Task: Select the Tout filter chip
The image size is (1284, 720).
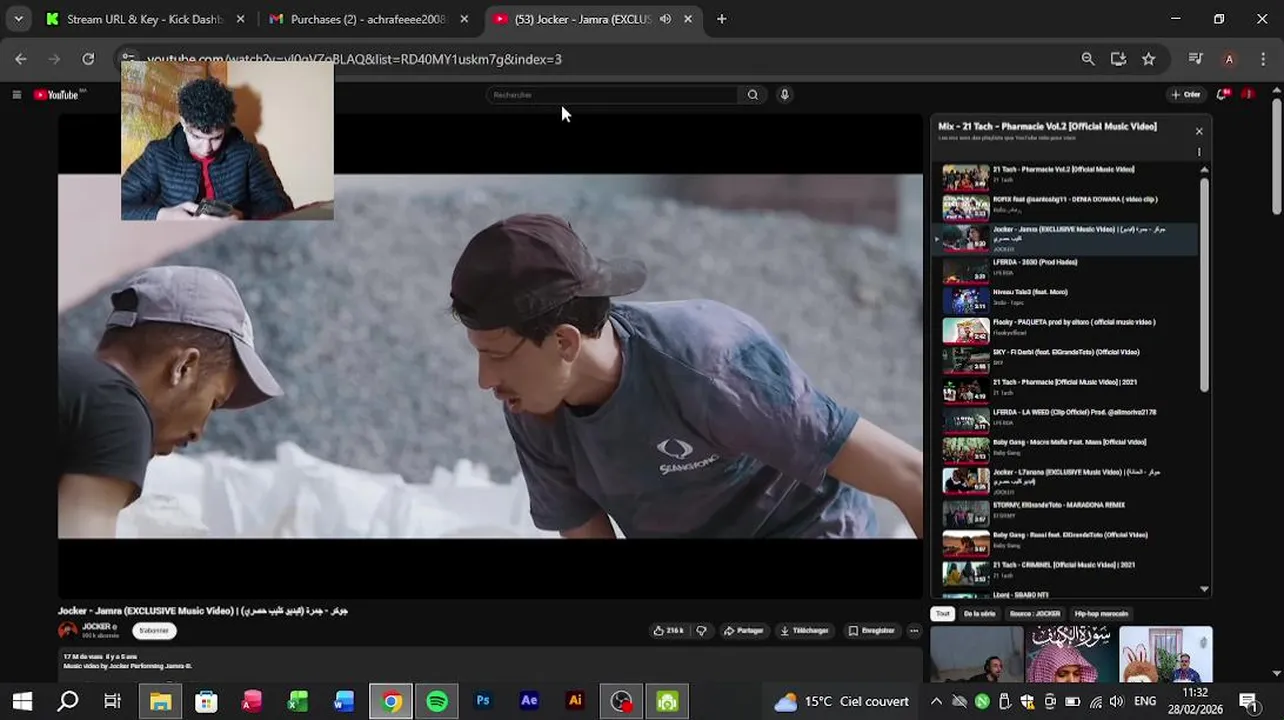Action: pyautogui.click(x=943, y=614)
